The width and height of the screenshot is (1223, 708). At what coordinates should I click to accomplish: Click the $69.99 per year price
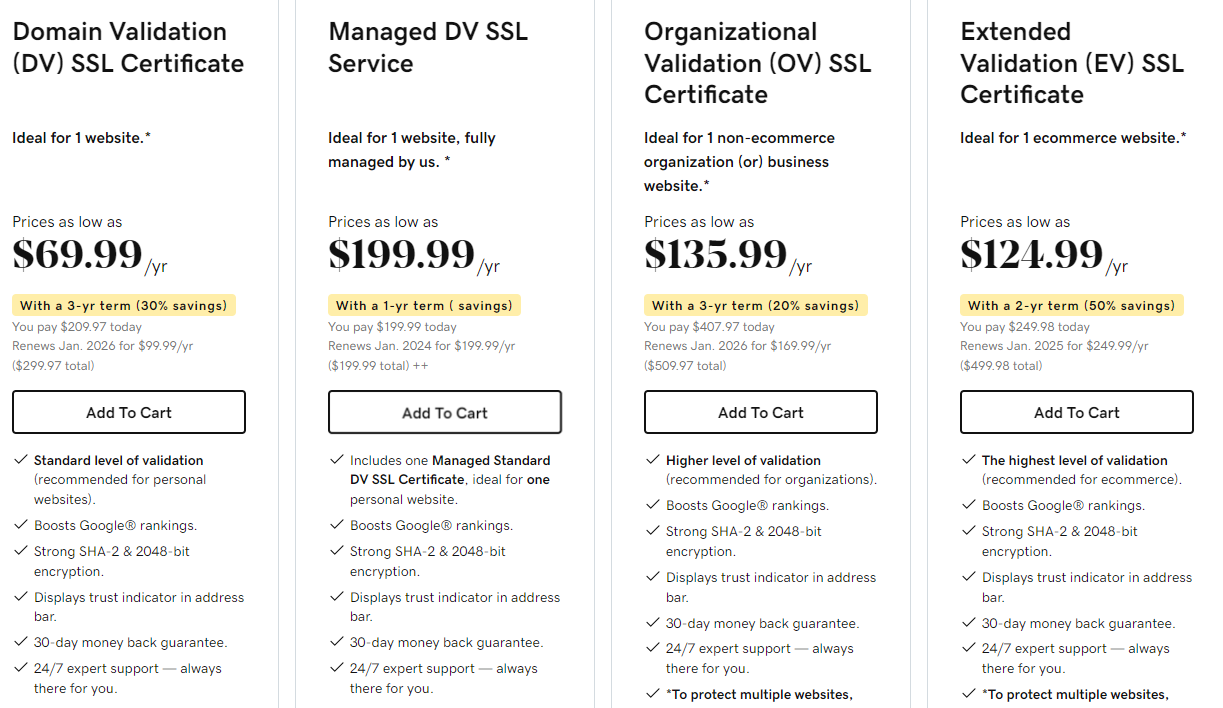[x=78, y=255]
